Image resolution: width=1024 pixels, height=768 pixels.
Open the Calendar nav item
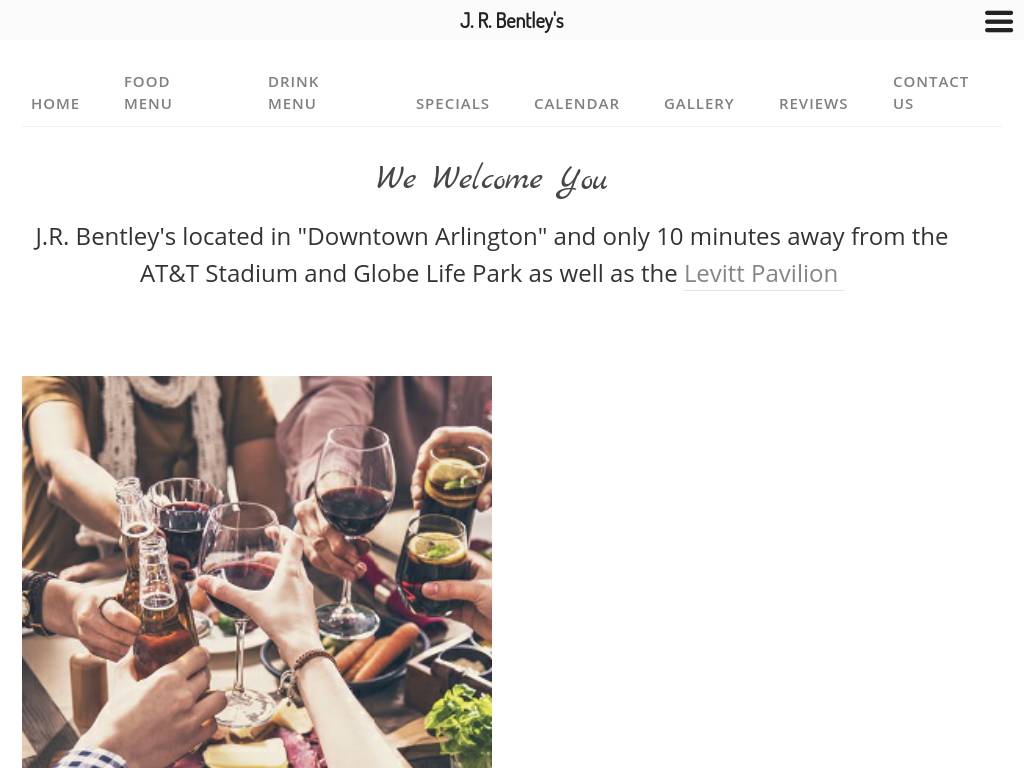[x=577, y=104]
